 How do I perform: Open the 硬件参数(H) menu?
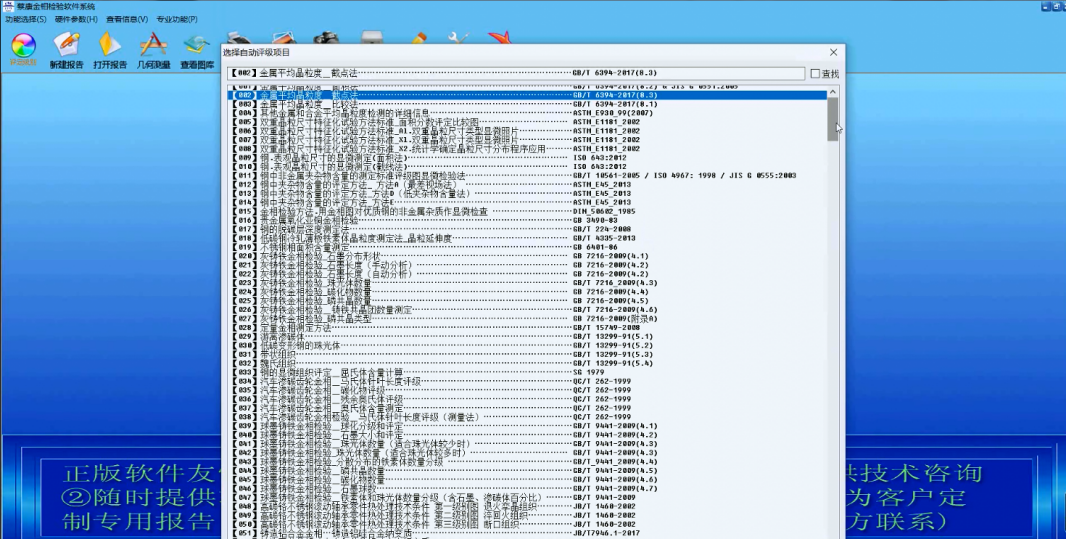coord(76,19)
